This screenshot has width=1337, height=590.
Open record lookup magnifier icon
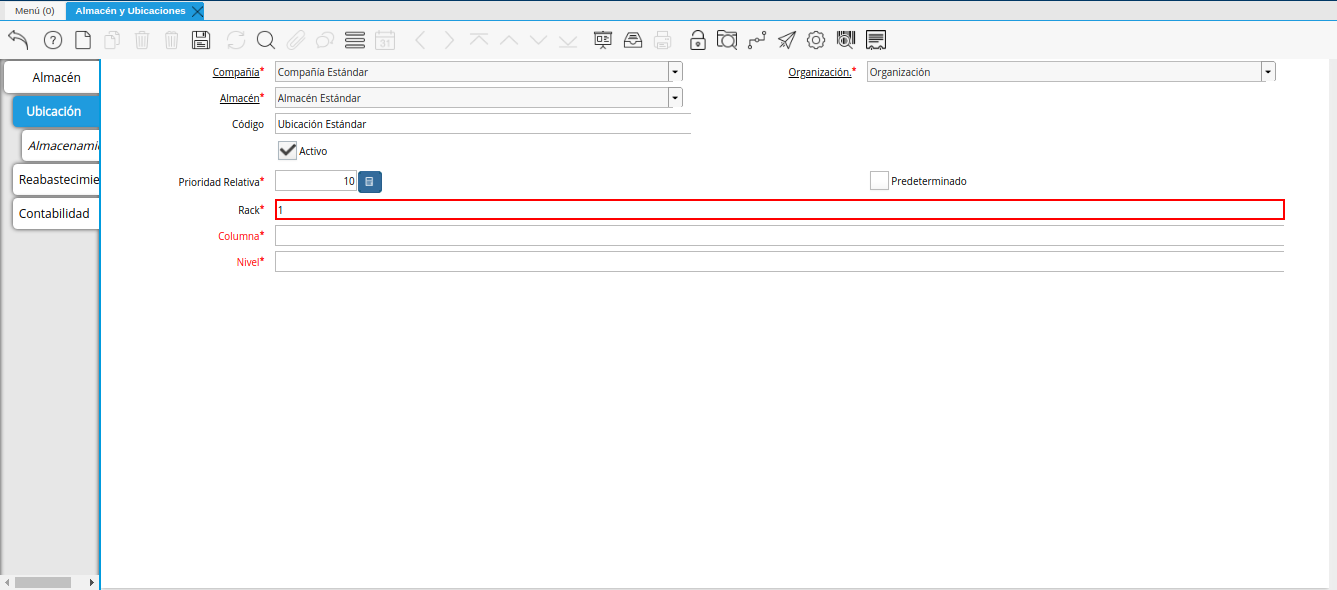(x=266, y=40)
